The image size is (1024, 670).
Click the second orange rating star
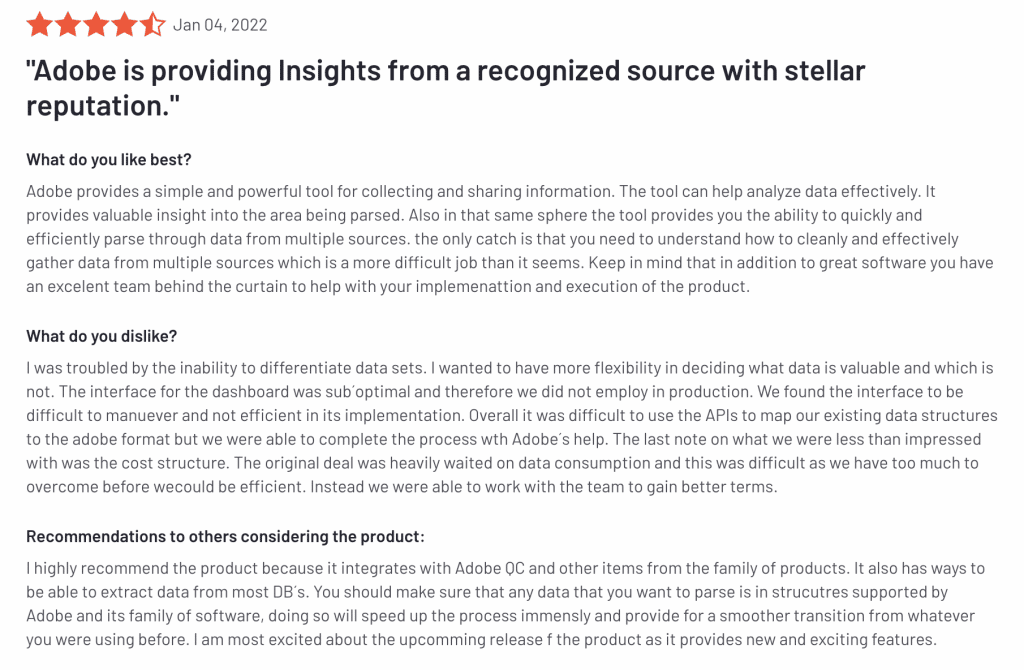pos(68,24)
